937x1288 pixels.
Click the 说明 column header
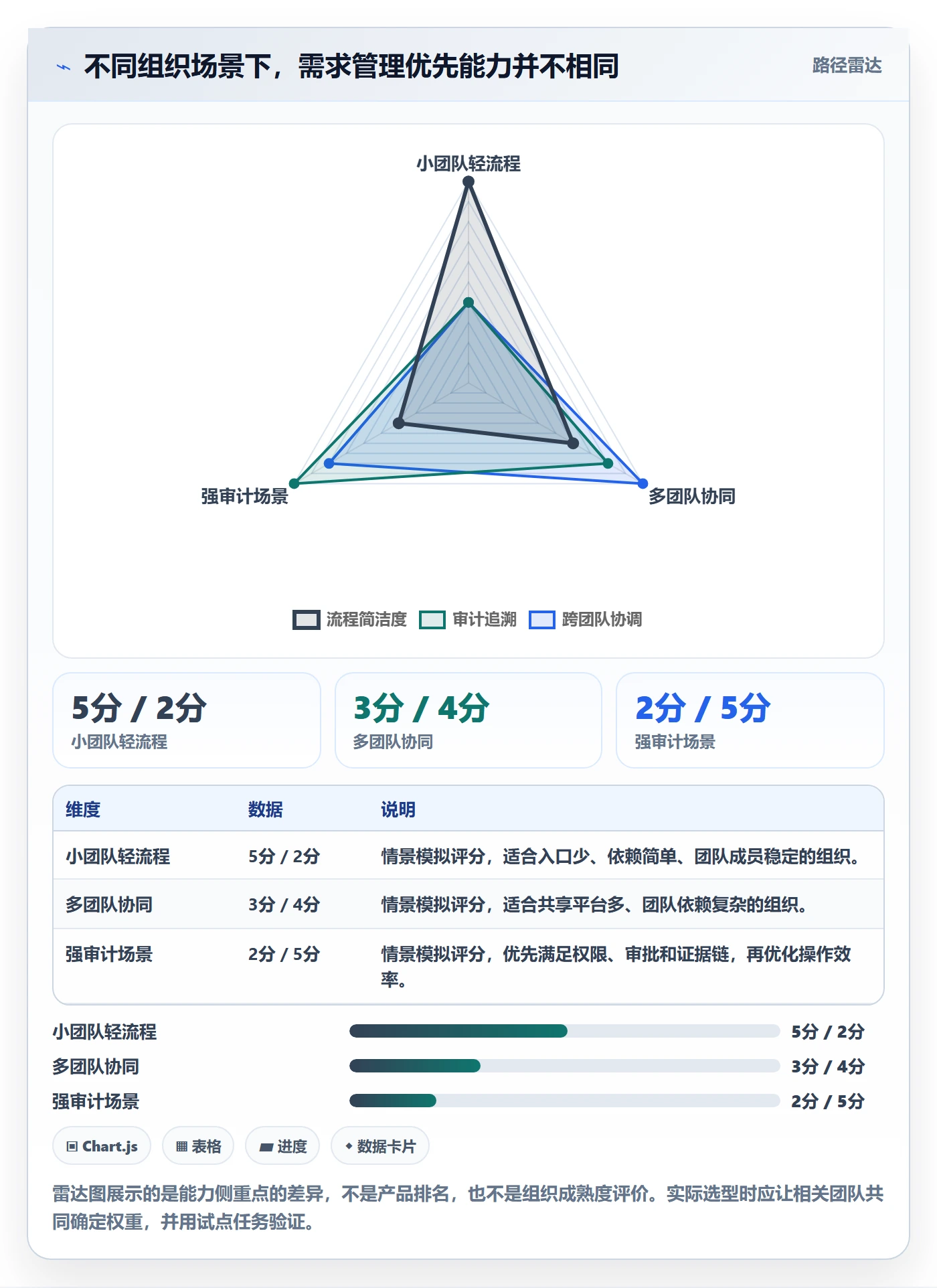[398, 809]
